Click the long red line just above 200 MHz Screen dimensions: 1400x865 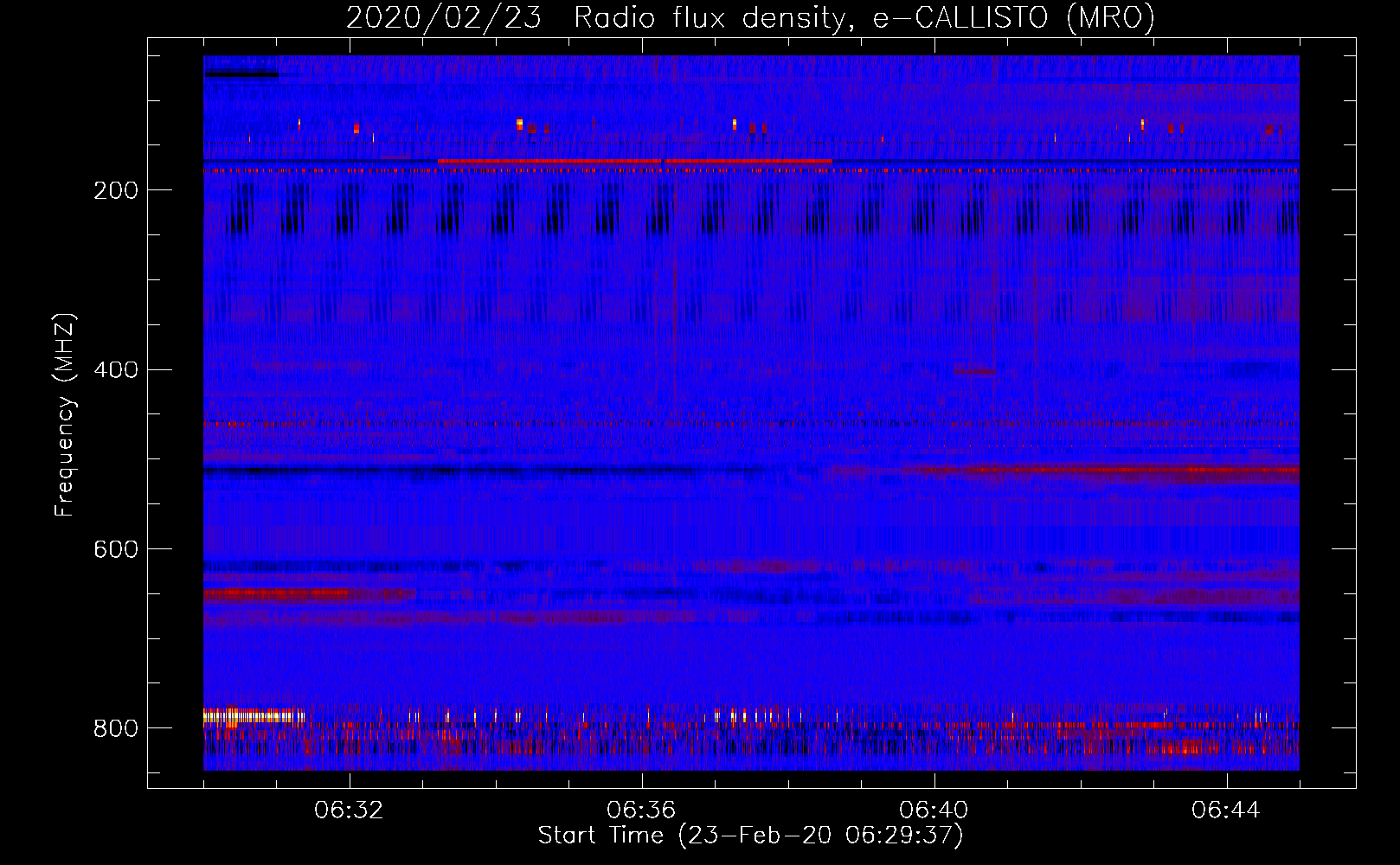pyautogui.click(x=634, y=161)
